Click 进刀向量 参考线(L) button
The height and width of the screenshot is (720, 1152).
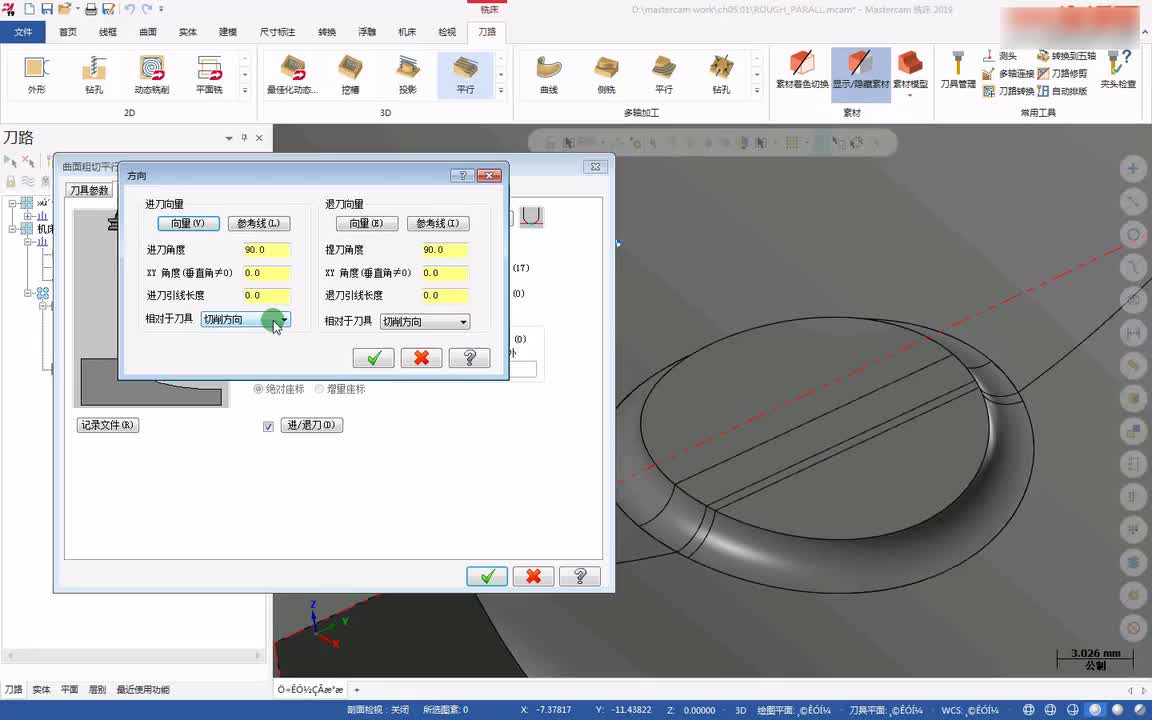(259, 223)
